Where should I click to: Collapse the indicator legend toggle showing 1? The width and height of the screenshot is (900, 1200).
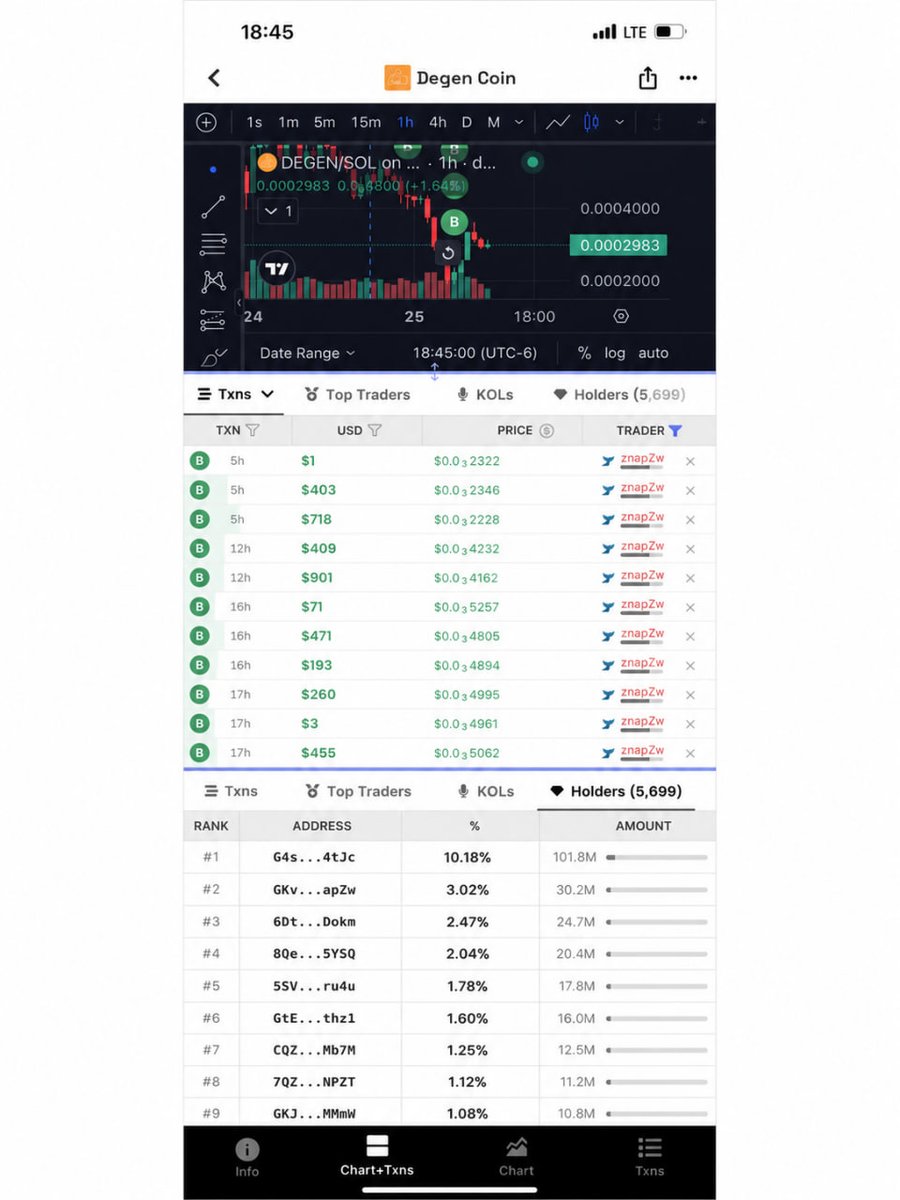pos(277,211)
